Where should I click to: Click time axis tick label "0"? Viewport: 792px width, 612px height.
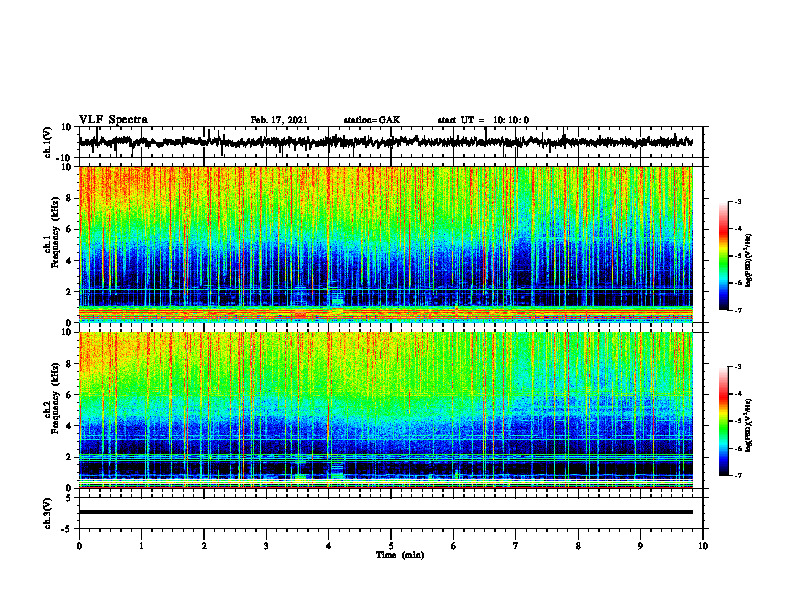pyautogui.click(x=79, y=546)
